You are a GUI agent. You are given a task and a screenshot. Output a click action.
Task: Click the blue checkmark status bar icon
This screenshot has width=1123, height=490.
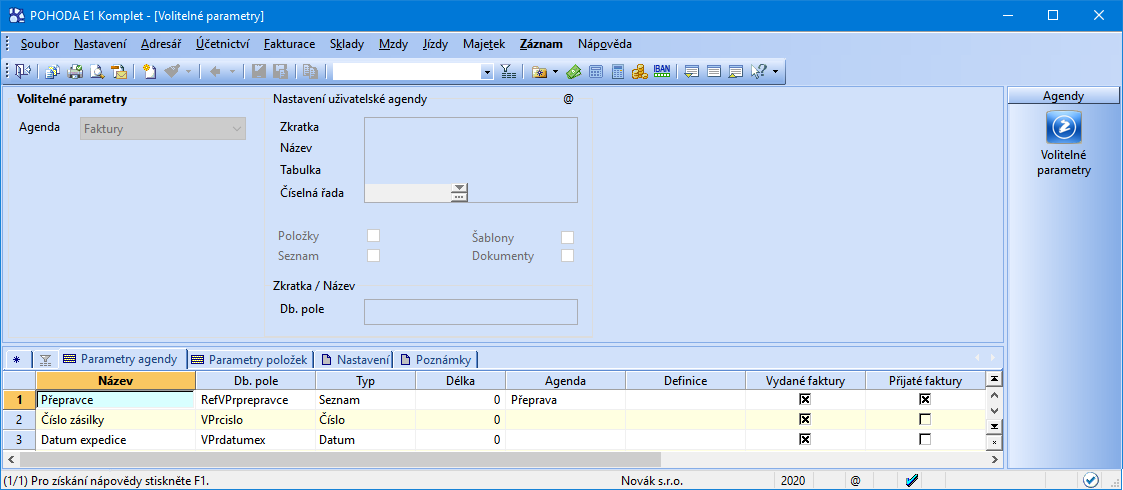point(912,479)
